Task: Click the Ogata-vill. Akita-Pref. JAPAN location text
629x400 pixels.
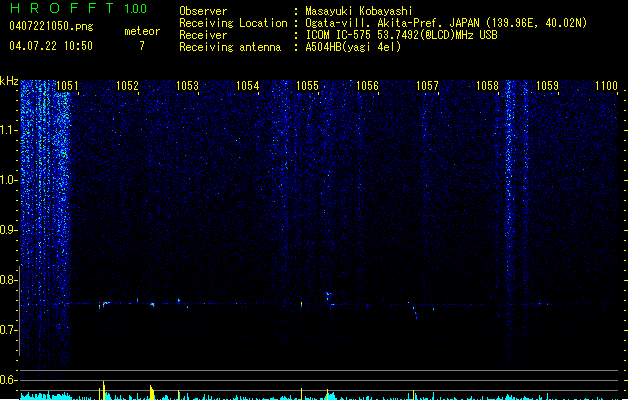Action: click(446, 23)
